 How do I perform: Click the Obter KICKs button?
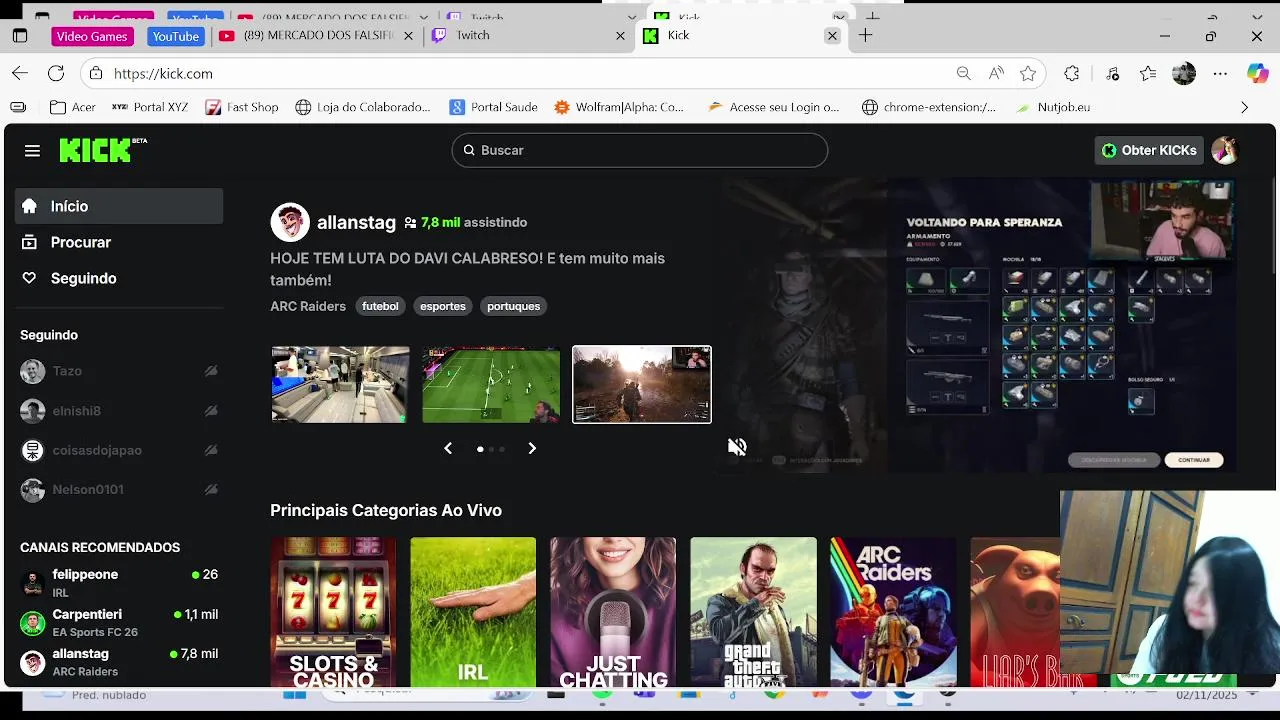coord(1148,150)
